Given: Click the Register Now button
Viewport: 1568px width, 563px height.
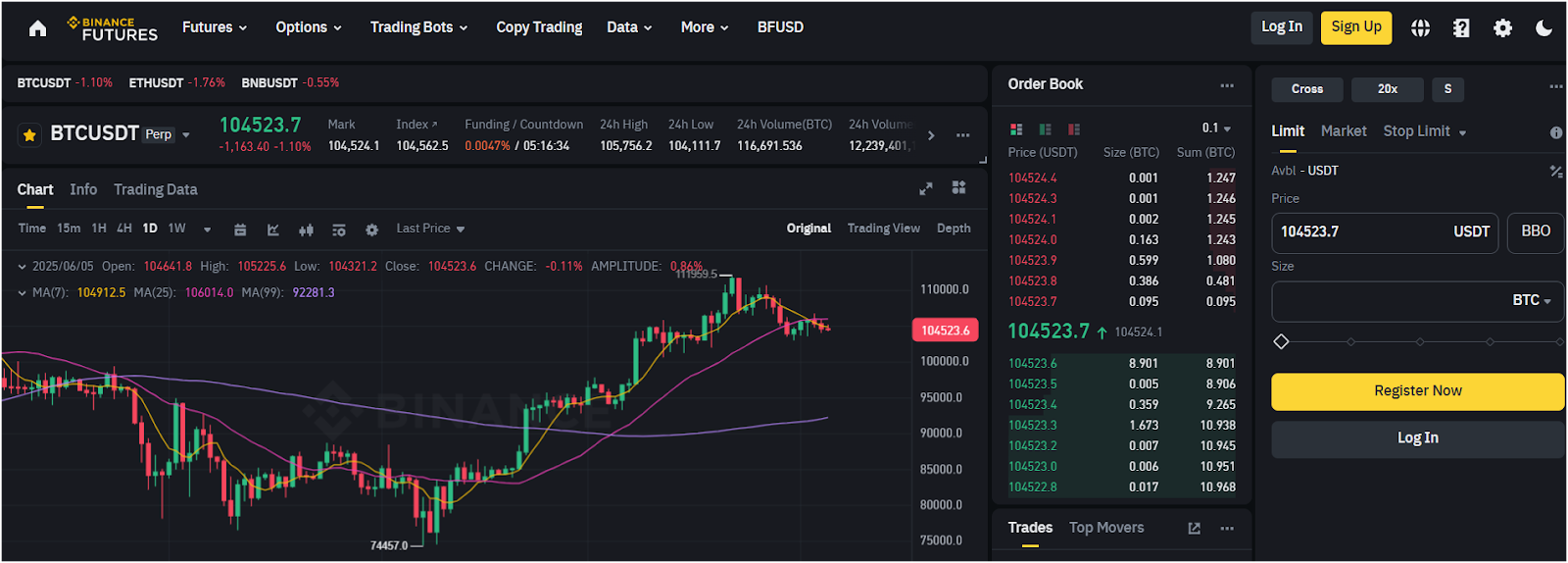Looking at the screenshot, I should pyautogui.click(x=1418, y=391).
